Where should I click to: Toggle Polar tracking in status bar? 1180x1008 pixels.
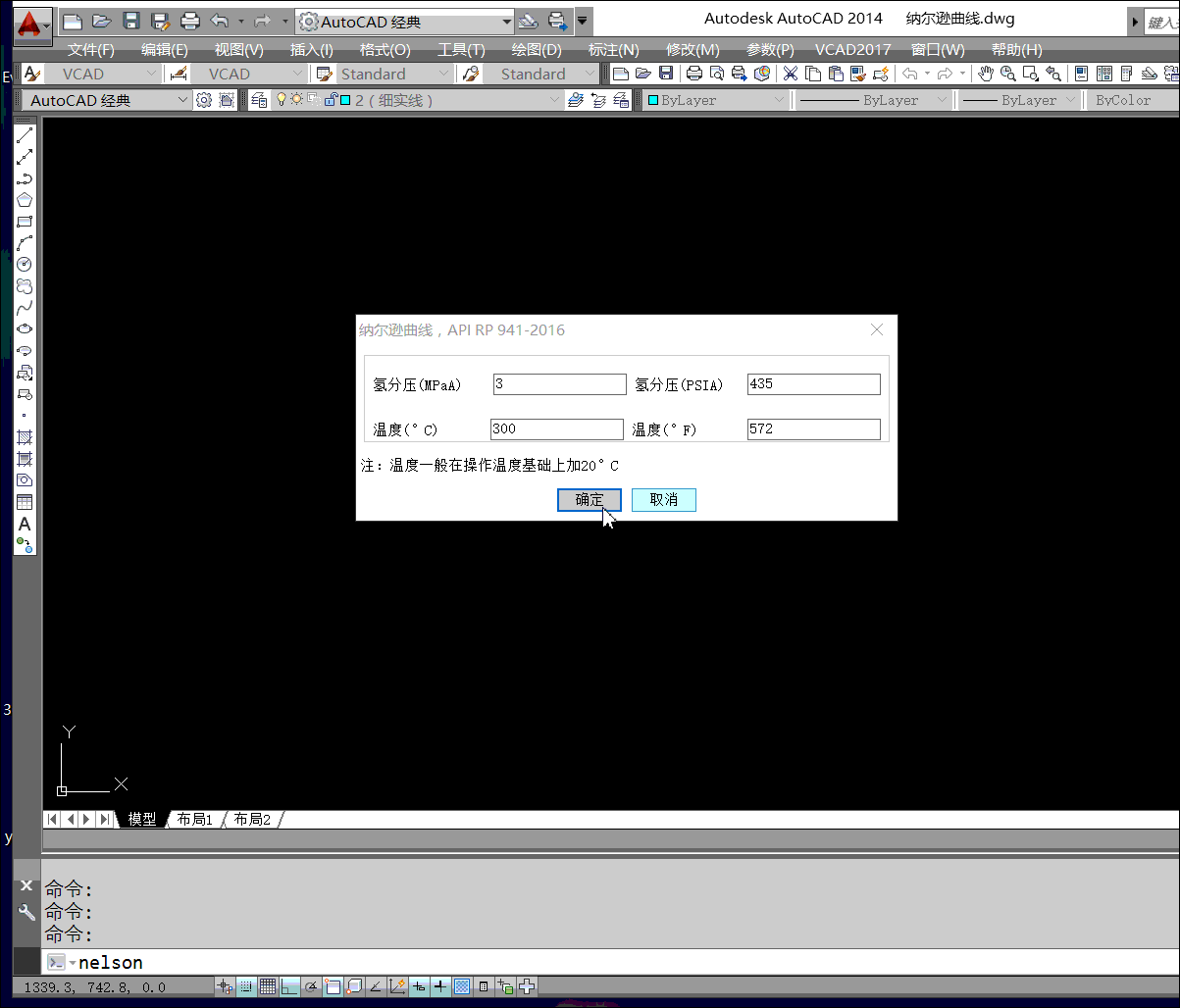click(311, 986)
